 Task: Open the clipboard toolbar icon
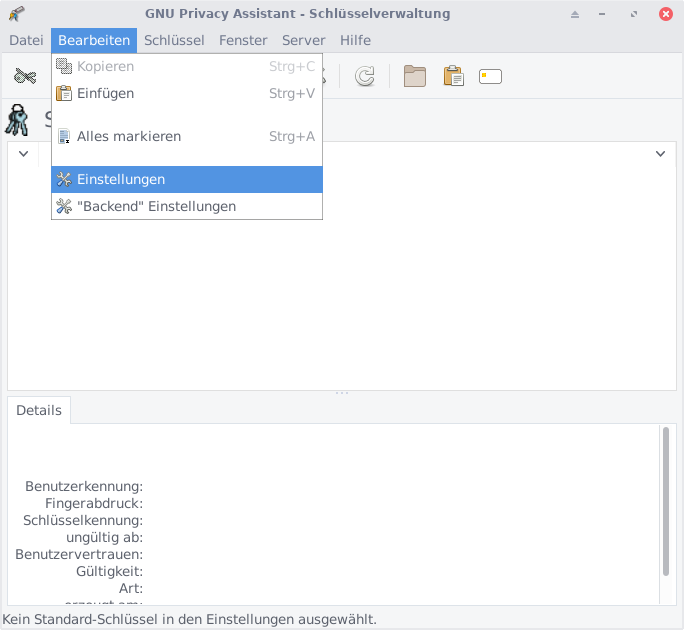coord(453,77)
